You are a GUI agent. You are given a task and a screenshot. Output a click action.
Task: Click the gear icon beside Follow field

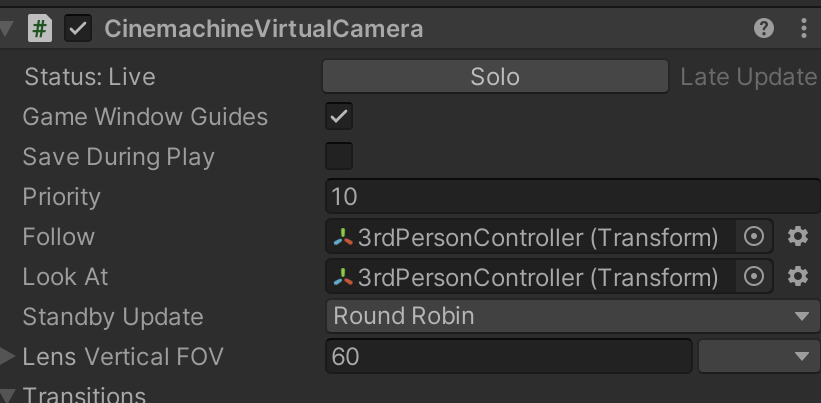click(797, 236)
